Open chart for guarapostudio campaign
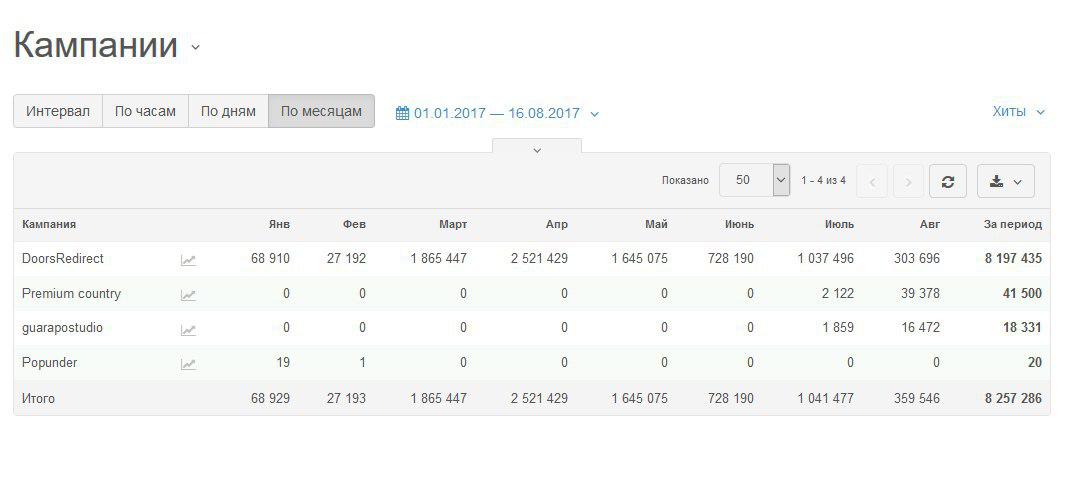This screenshot has height=487, width=1075. point(188,330)
